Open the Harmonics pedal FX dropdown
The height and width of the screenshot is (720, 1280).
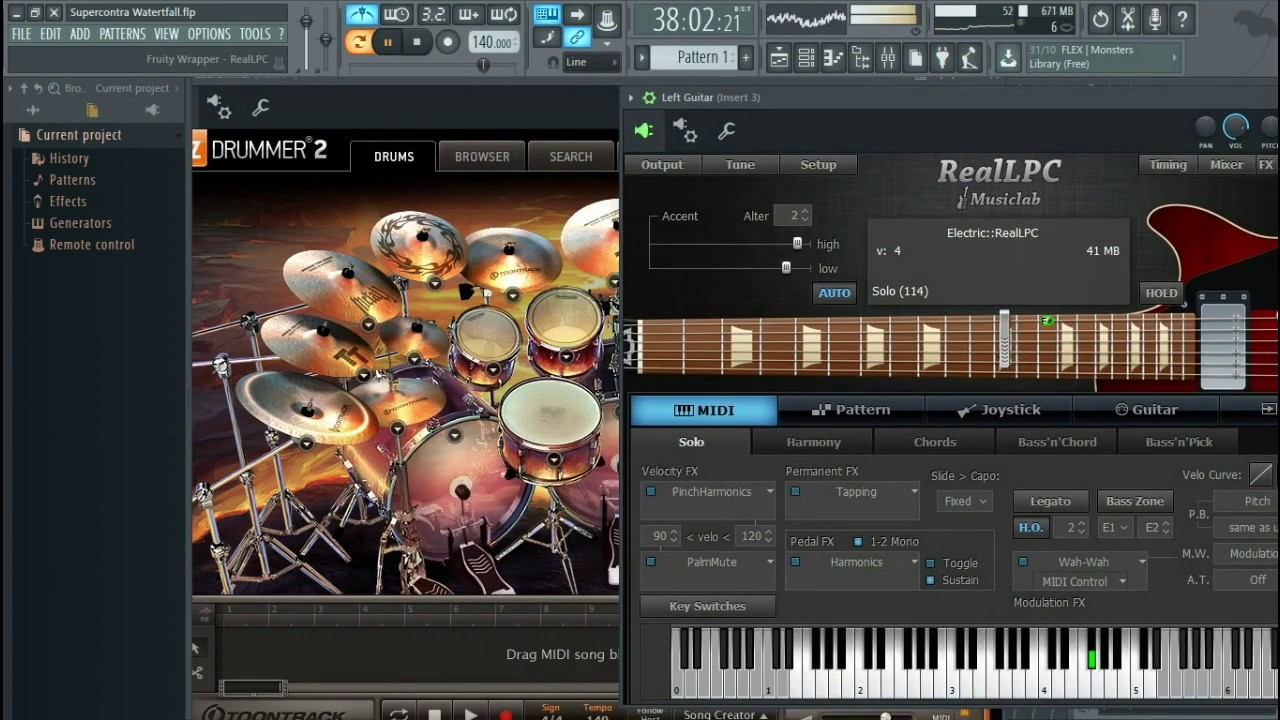point(914,562)
